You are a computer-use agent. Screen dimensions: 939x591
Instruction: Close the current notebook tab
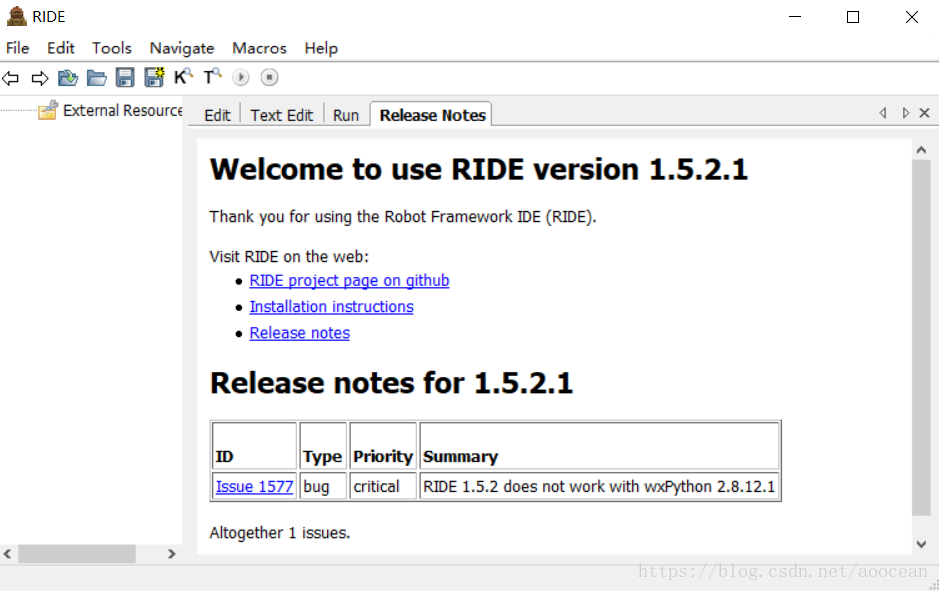[x=924, y=113]
